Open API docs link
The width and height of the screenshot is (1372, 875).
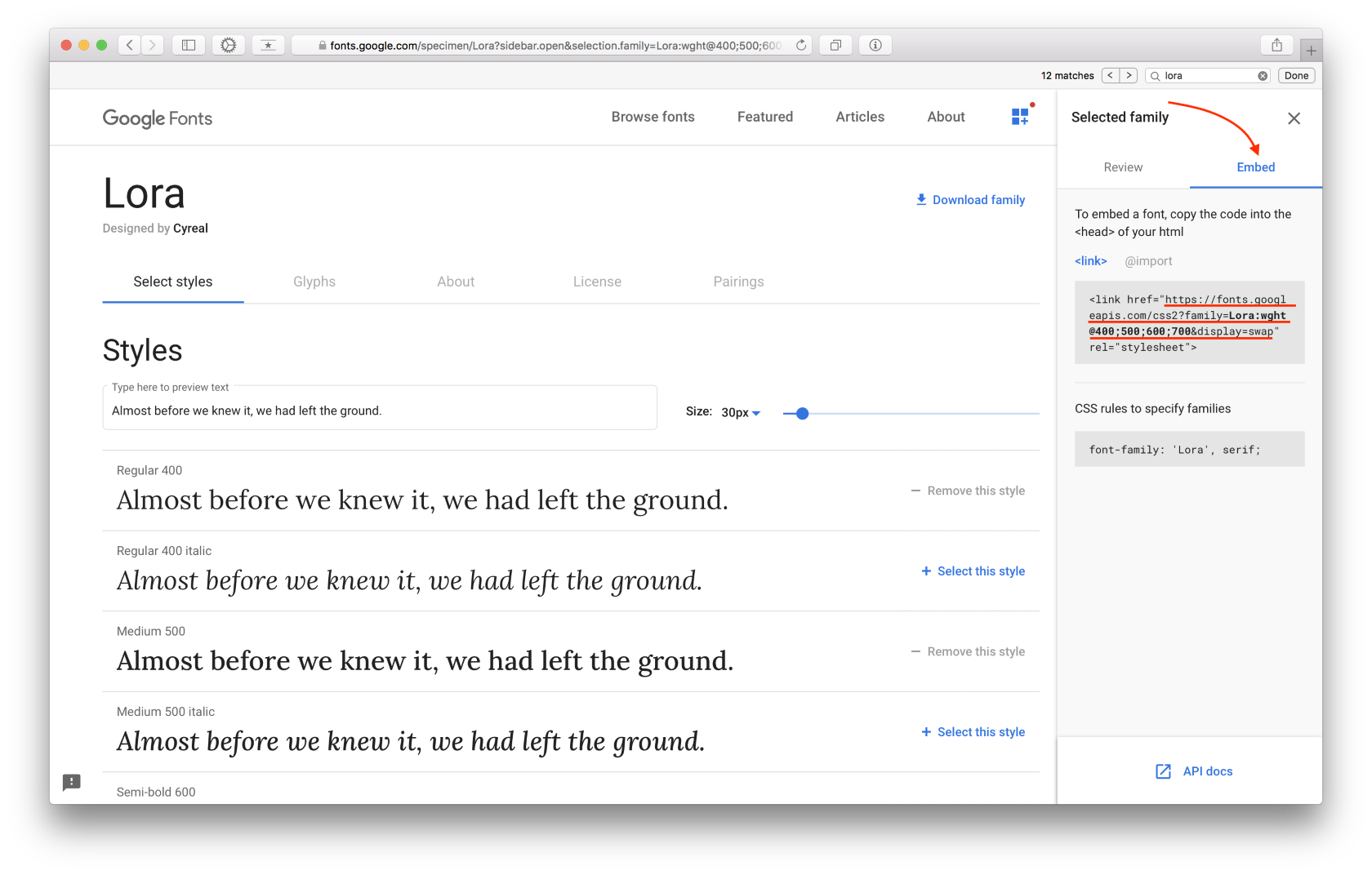(1194, 771)
